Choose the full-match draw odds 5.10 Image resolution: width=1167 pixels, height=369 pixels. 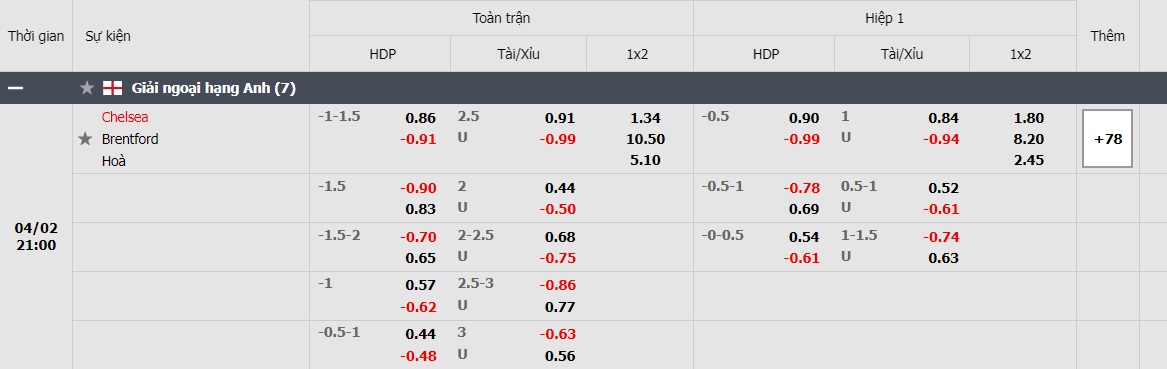click(x=645, y=160)
